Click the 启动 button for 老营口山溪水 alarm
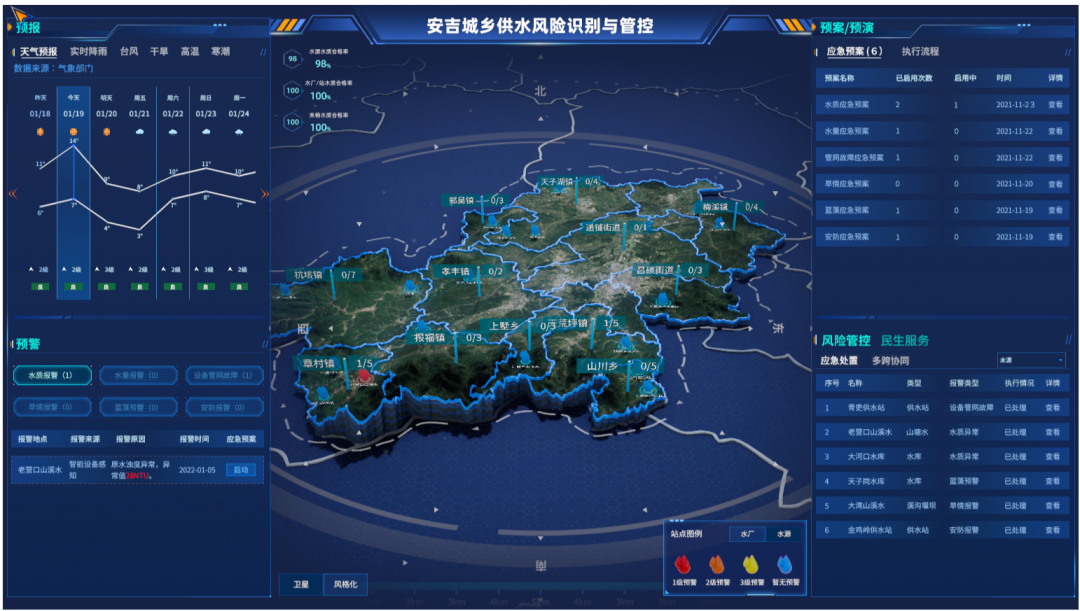This screenshot has height=611, width=1080. coord(240,470)
